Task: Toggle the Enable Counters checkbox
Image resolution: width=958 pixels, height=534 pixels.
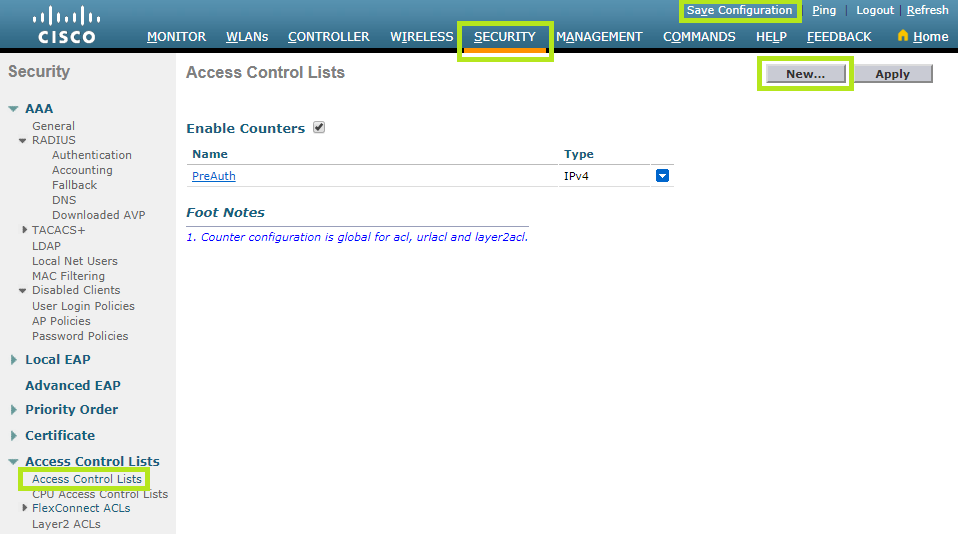Action: [319, 128]
